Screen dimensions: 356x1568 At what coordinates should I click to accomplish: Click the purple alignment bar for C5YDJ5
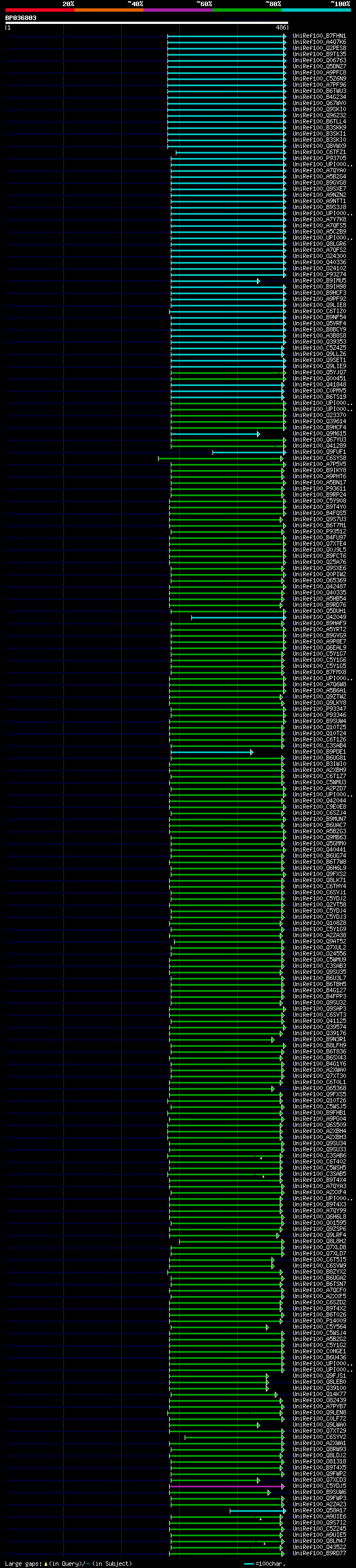(x=227, y=1486)
